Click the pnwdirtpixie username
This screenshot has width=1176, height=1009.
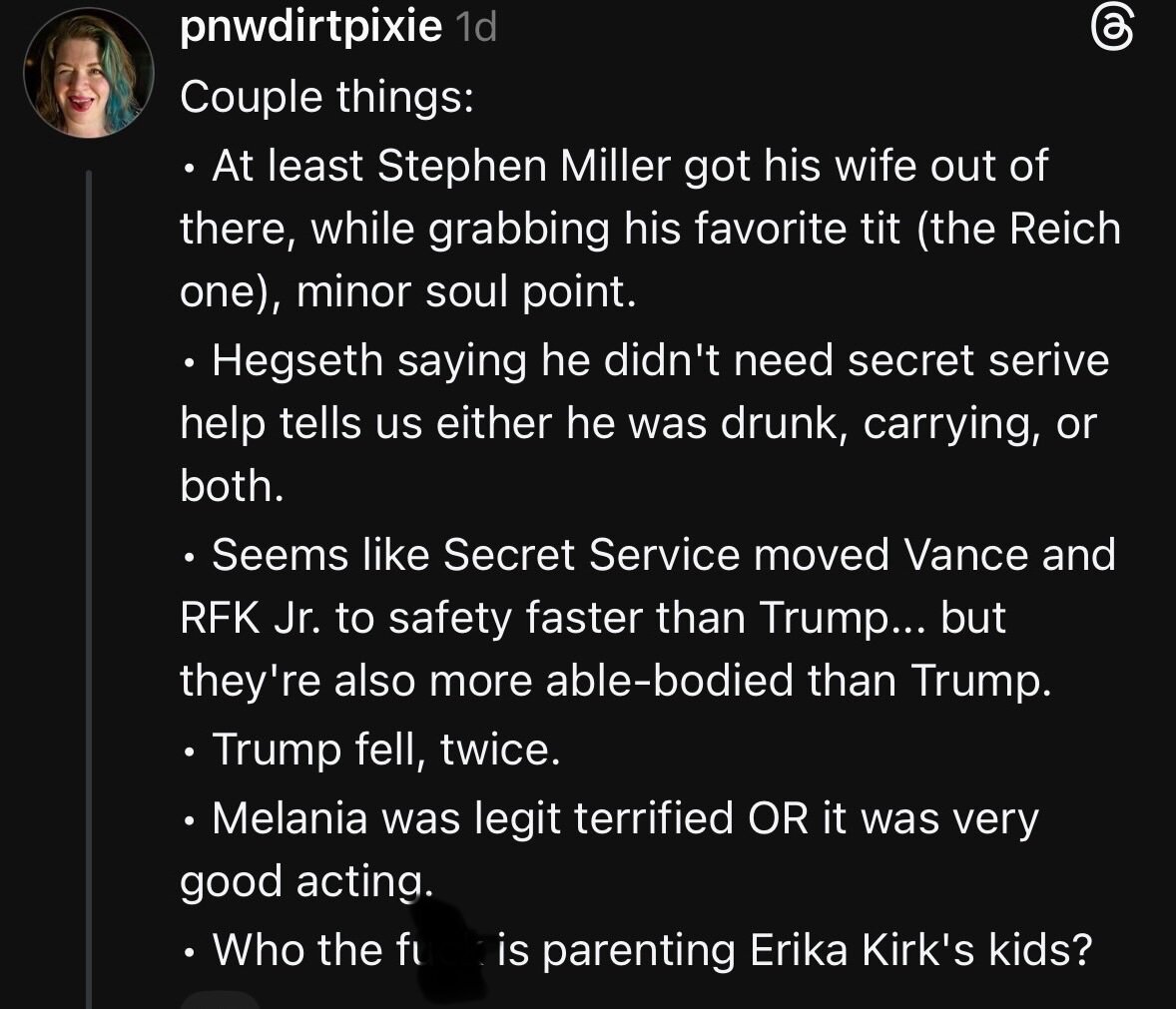coord(310,29)
